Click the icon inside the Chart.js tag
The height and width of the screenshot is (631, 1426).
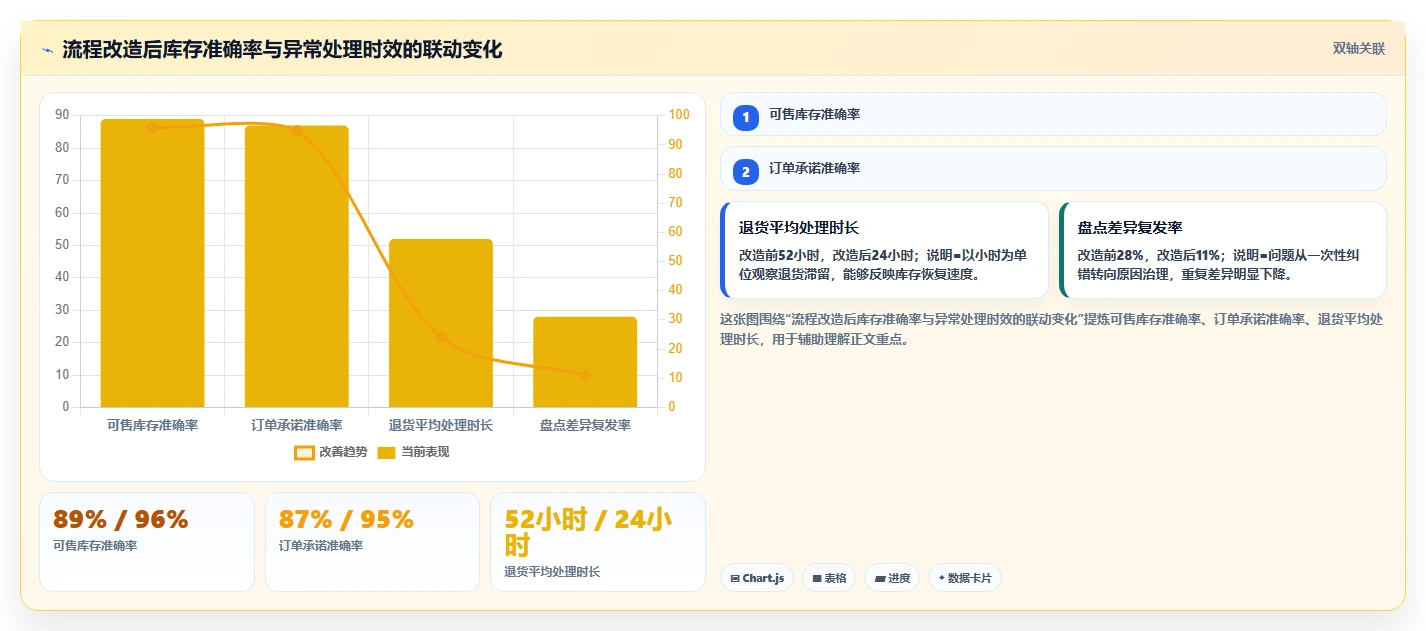pos(735,578)
